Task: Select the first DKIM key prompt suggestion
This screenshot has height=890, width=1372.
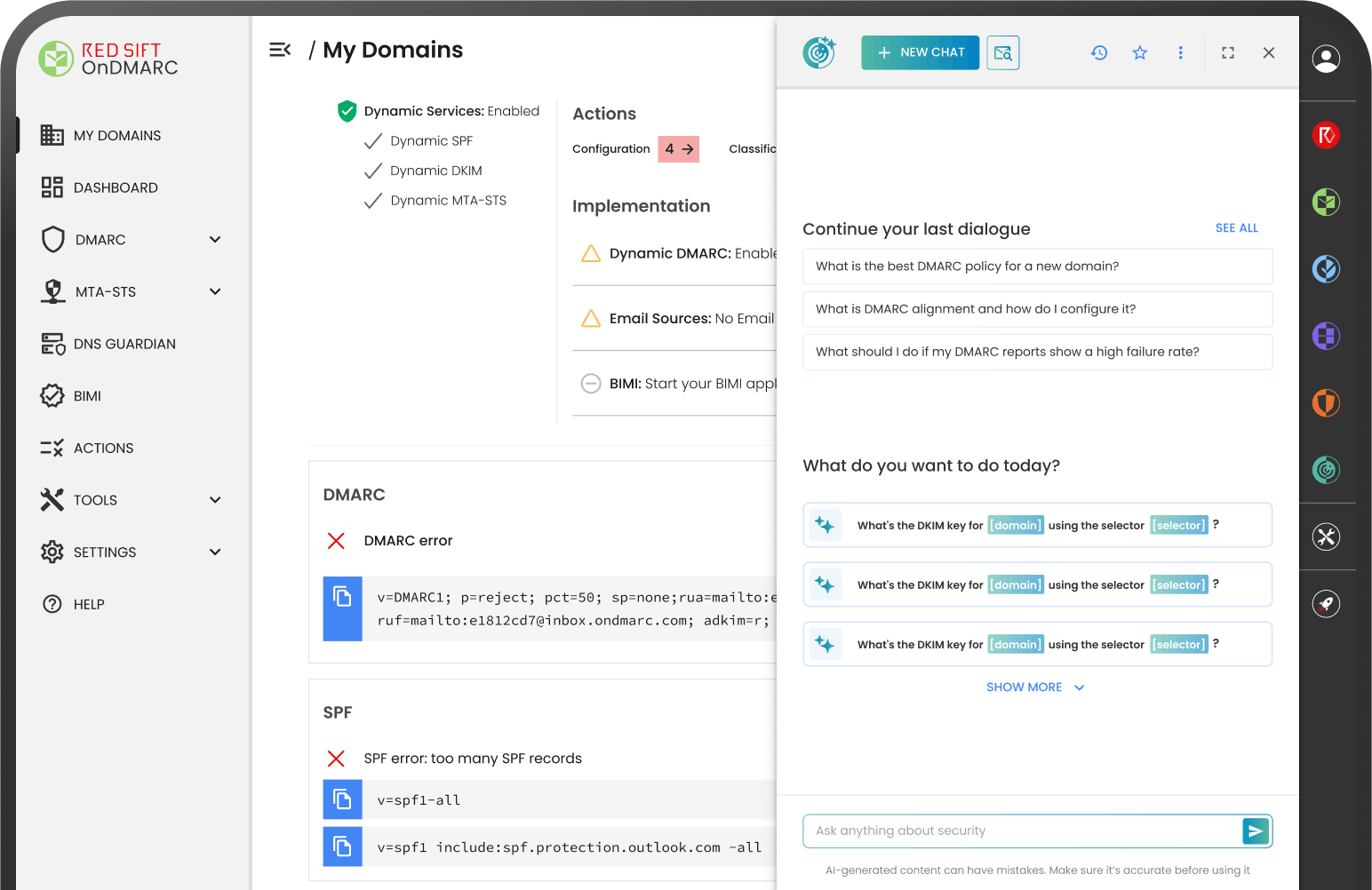Action: (1038, 525)
